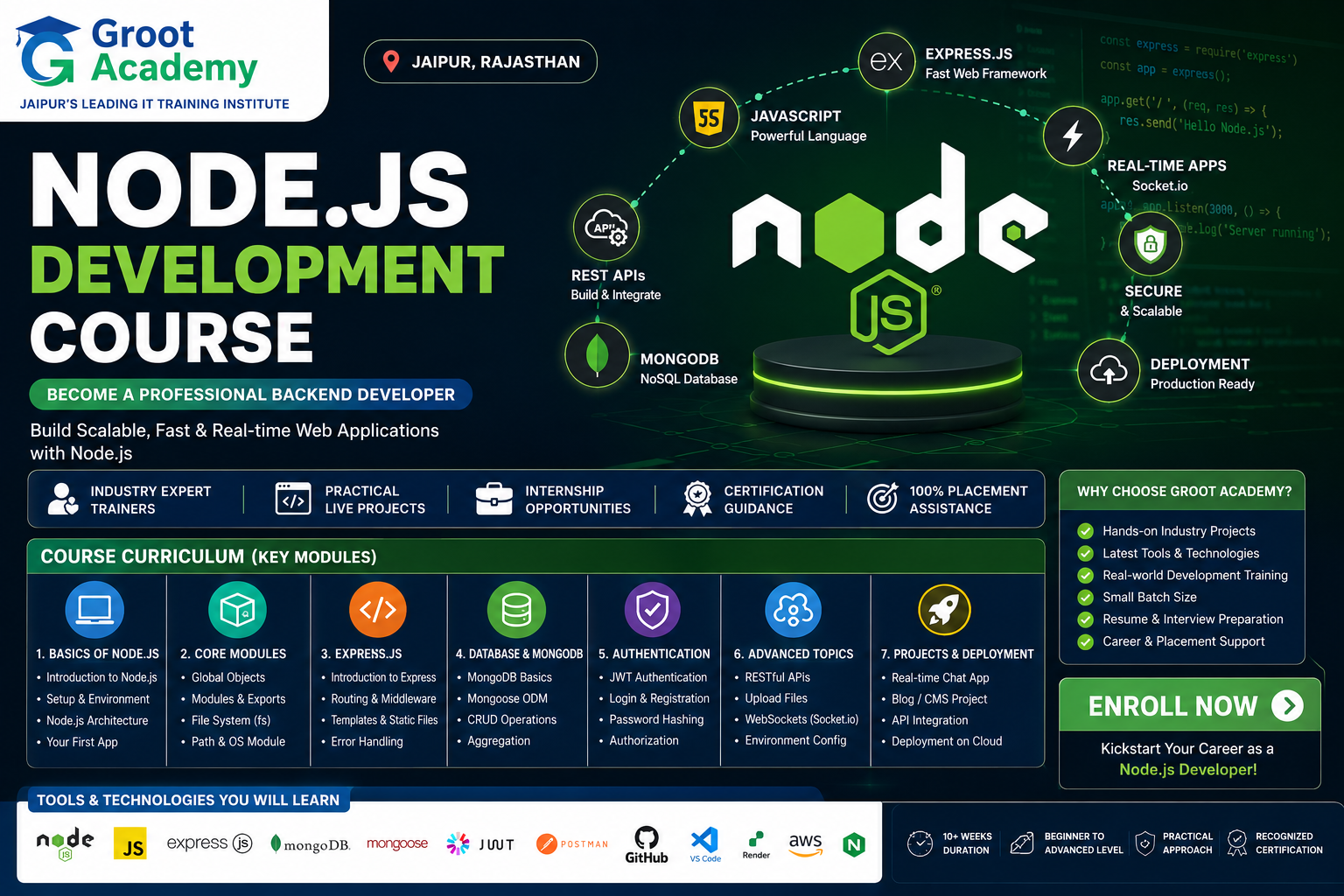The width and height of the screenshot is (1344, 896).
Task: Click the AWS logo in tools row
Action: tap(805, 843)
